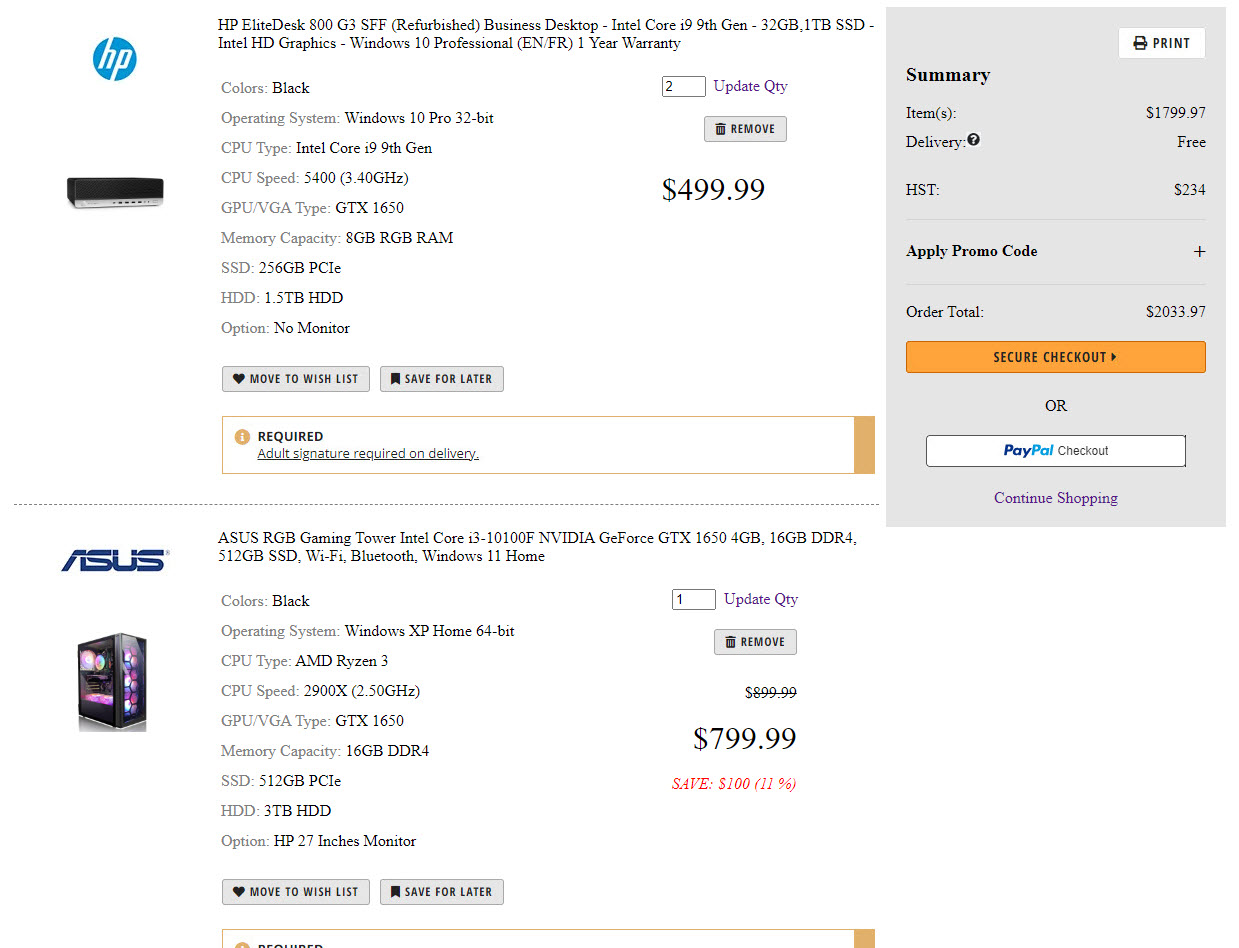Open the ASUS gaming tower product thumbnail
1239x948 pixels.
pyautogui.click(x=113, y=682)
